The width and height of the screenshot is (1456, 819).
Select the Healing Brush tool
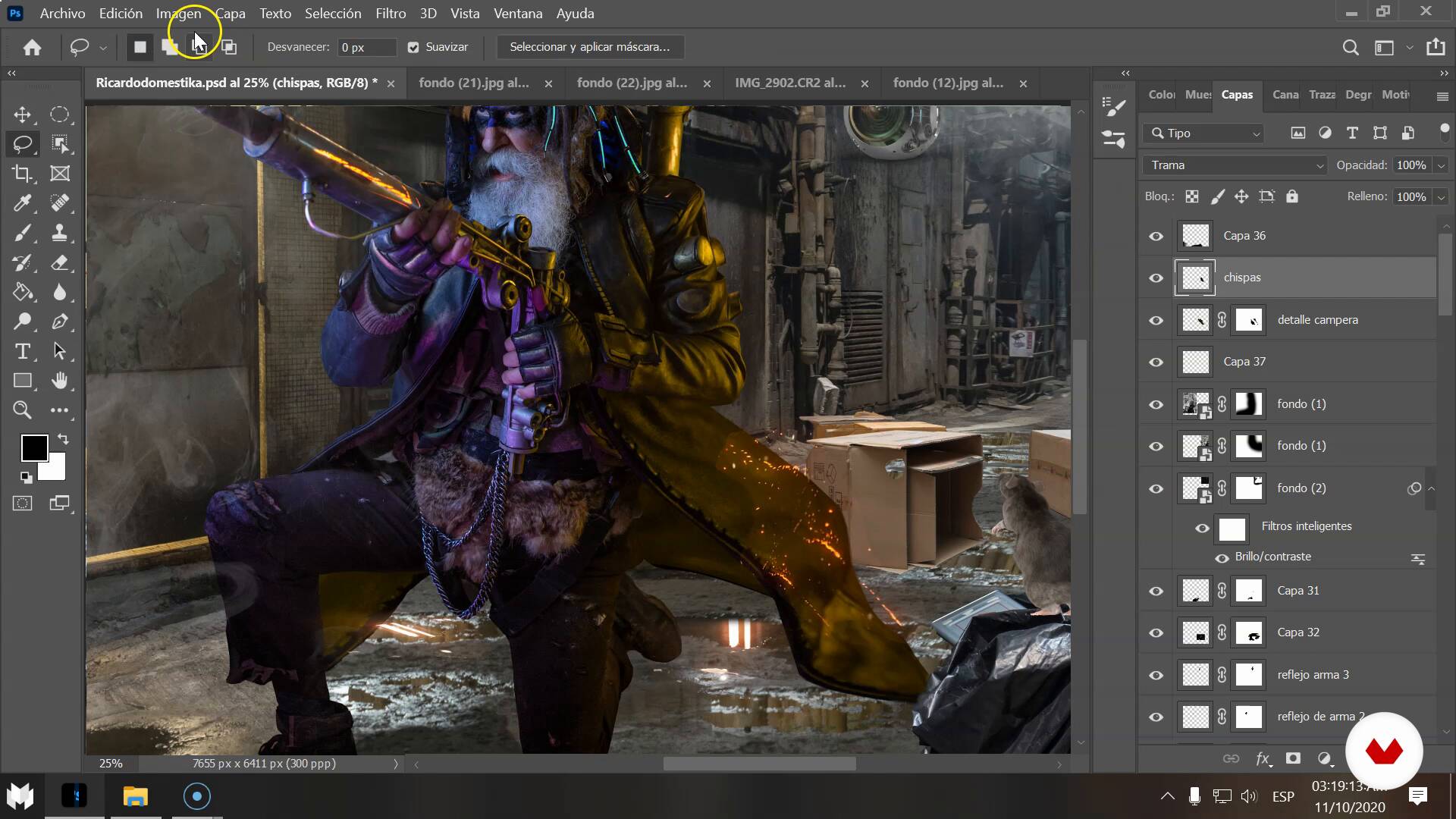[59, 202]
